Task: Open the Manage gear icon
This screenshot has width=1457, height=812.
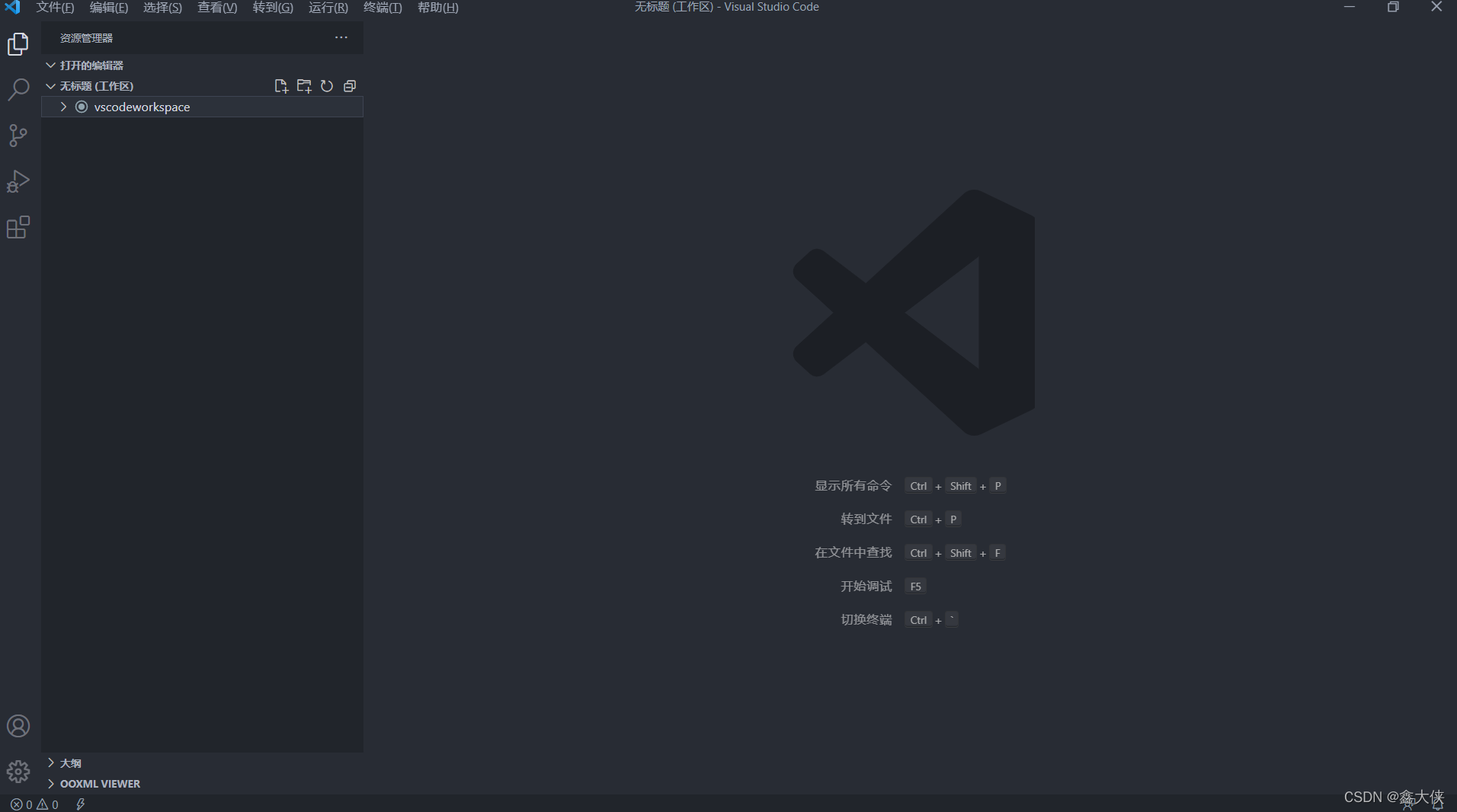Action: click(x=18, y=772)
